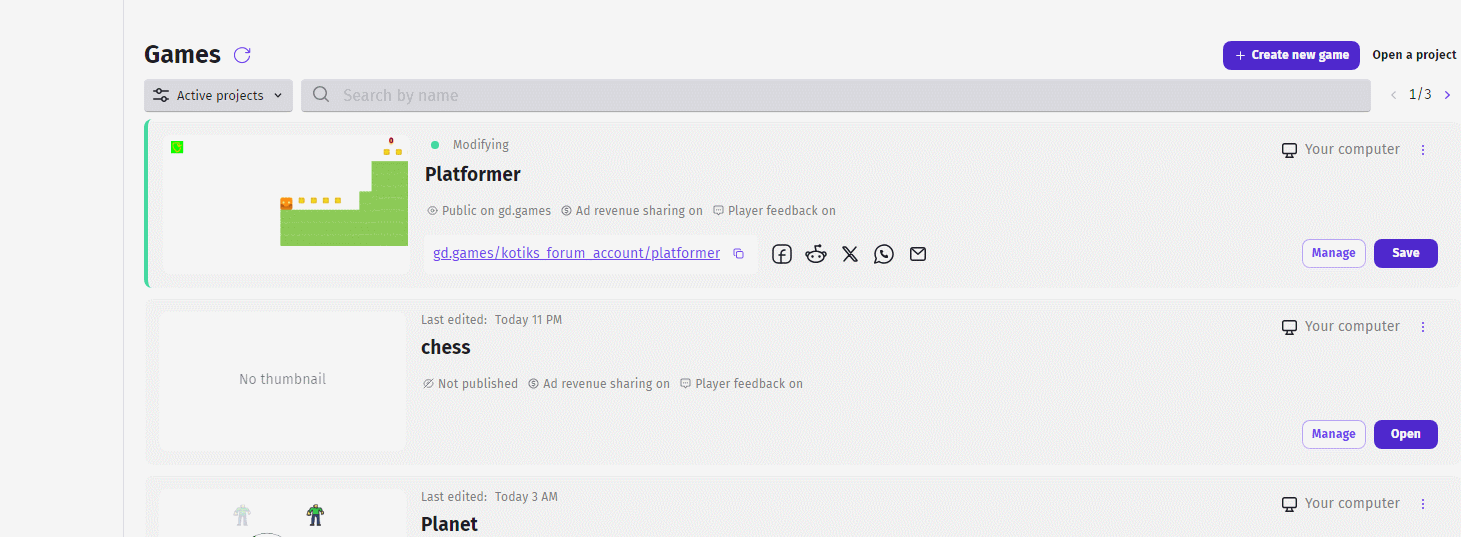Image resolution: width=1461 pixels, height=537 pixels.
Task: Create a new game
Action: pos(1291,55)
